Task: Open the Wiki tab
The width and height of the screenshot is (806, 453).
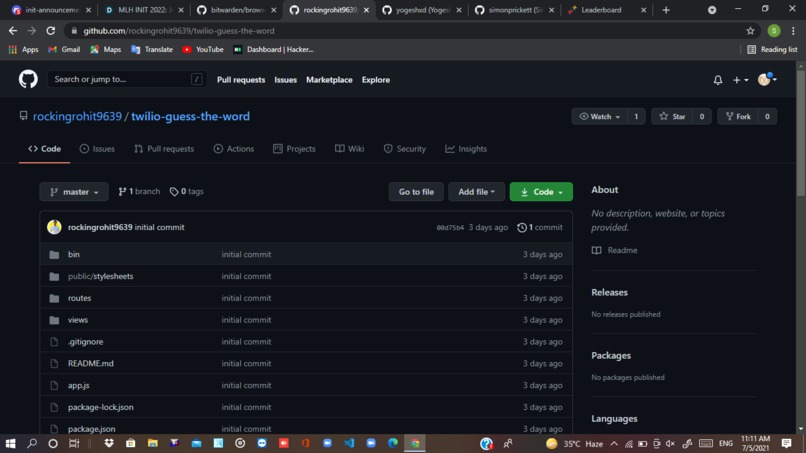Action: pos(350,149)
